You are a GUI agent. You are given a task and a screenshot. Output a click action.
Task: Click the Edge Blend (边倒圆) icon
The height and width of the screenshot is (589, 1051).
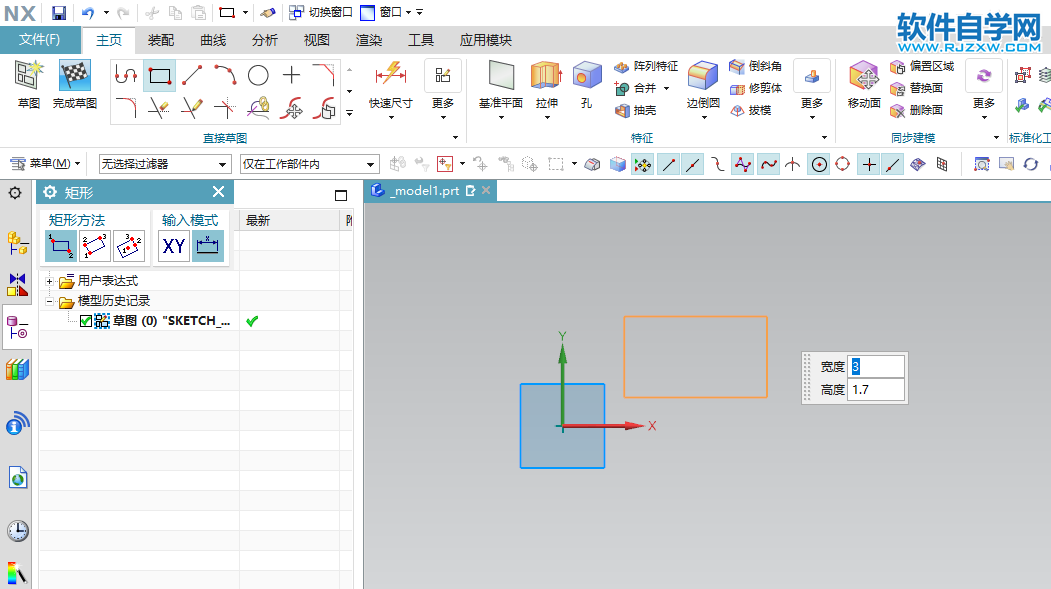(x=703, y=76)
